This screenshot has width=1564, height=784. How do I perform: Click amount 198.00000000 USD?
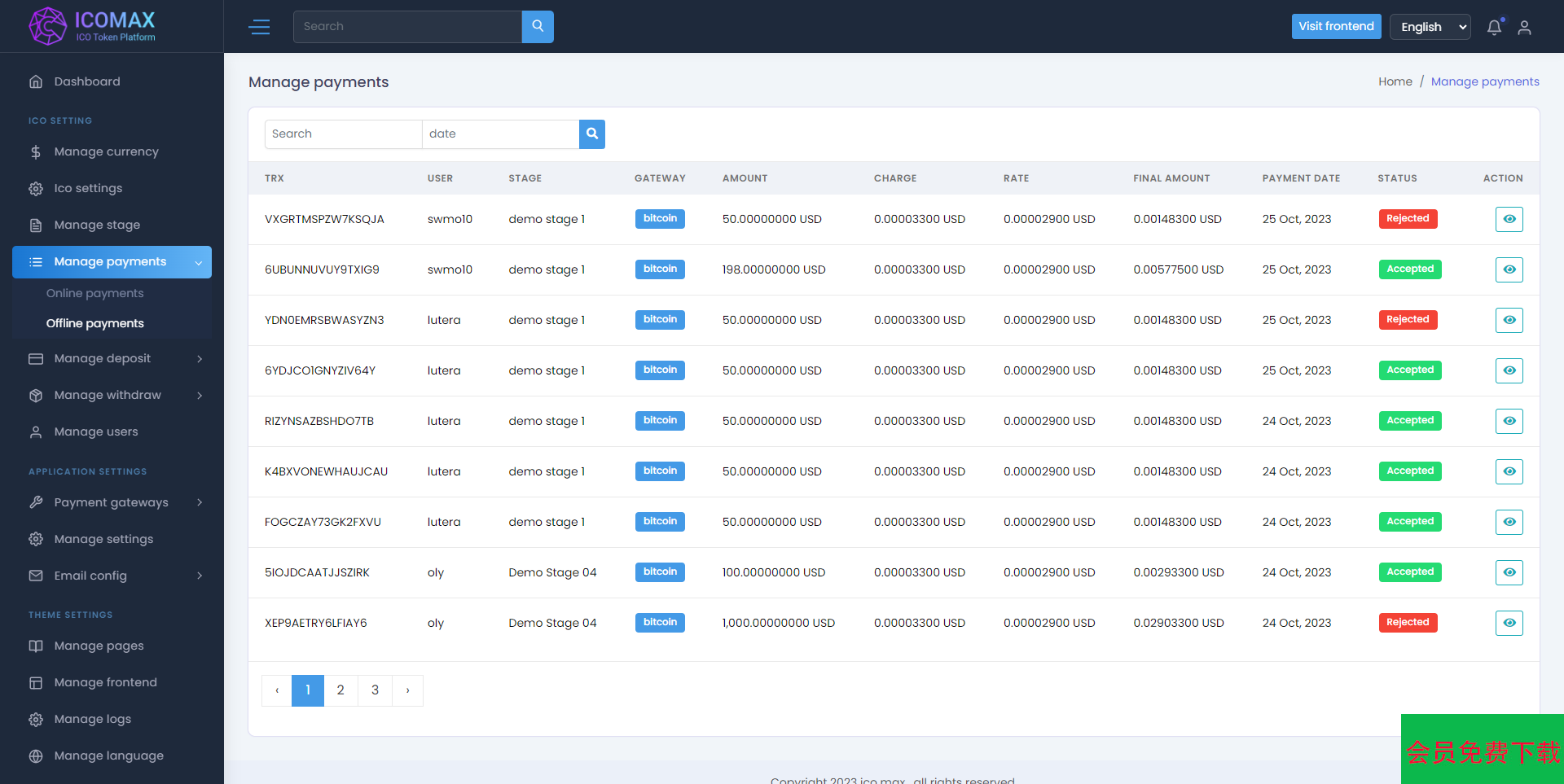tap(774, 269)
